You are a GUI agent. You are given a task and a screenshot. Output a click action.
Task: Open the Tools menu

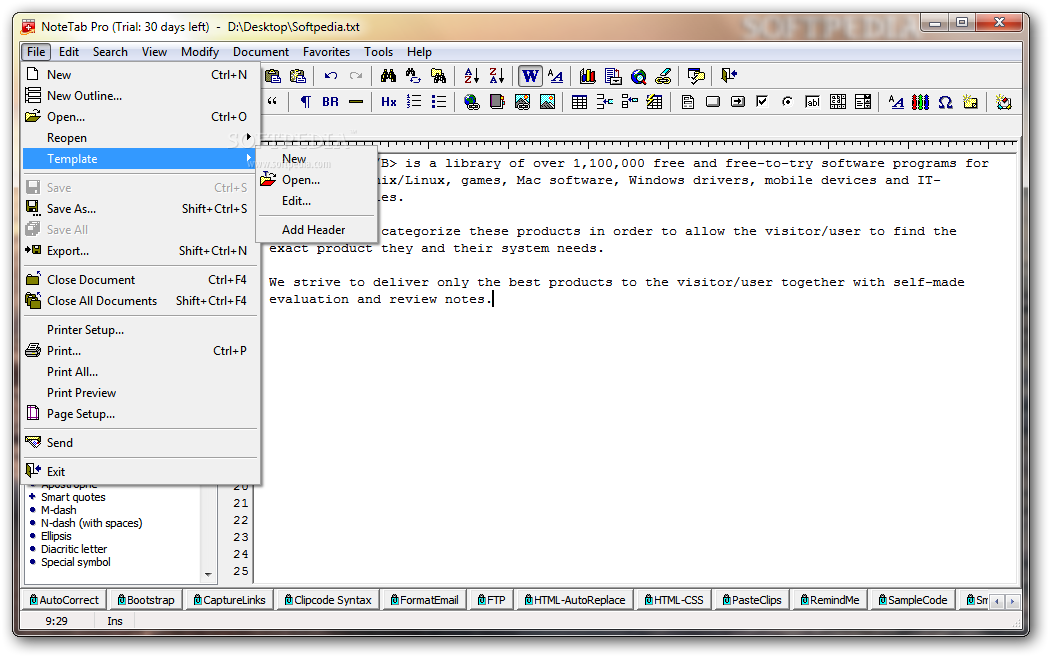tap(378, 52)
